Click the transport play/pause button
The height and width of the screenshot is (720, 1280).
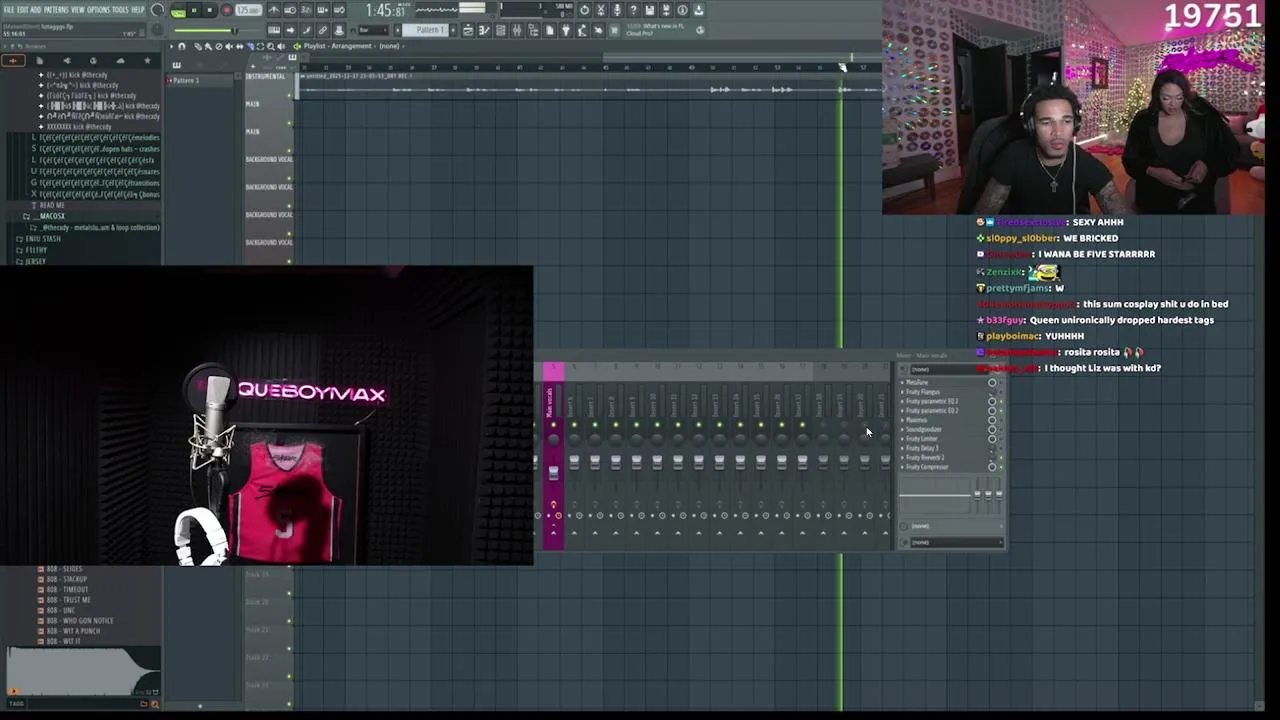point(194,10)
